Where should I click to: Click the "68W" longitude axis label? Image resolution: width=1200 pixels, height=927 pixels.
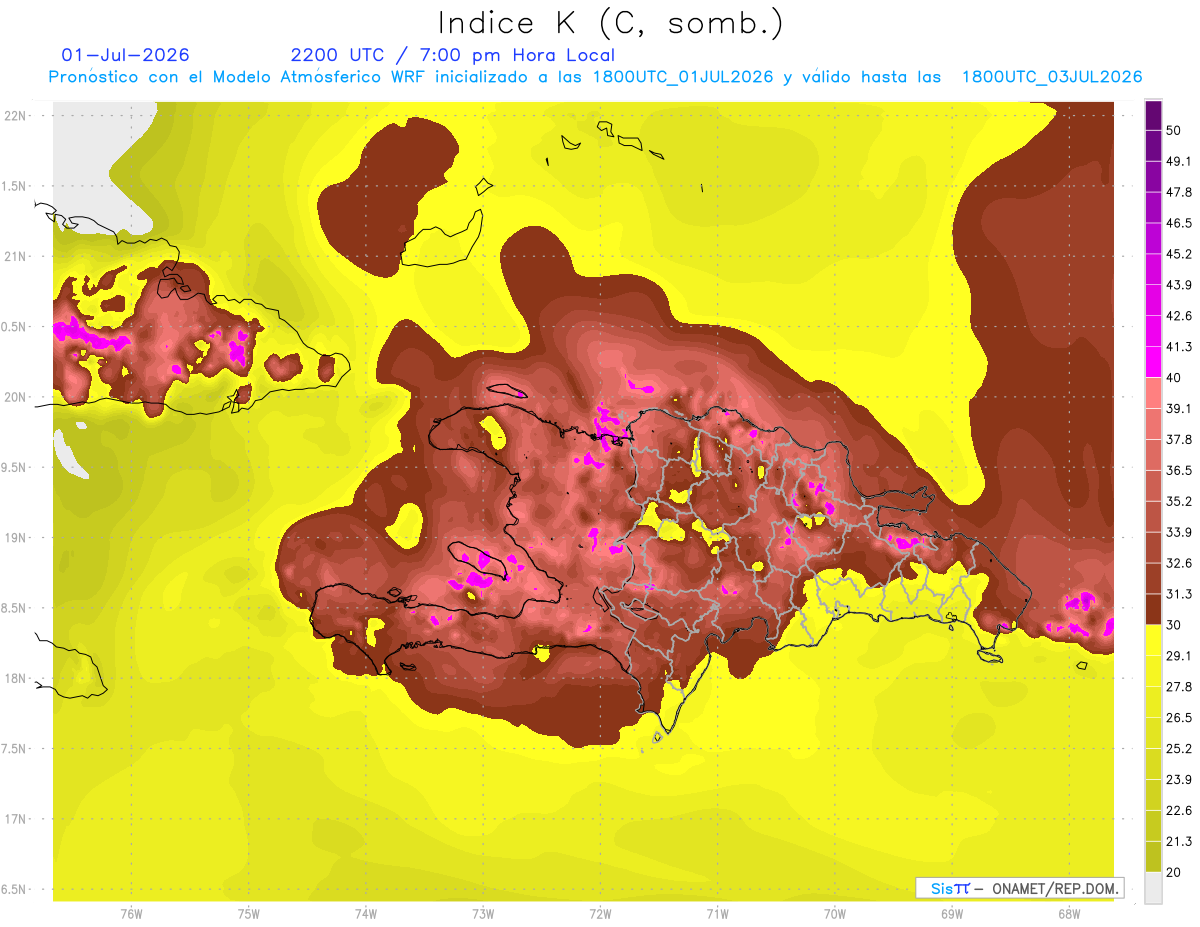tap(1069, 915)
